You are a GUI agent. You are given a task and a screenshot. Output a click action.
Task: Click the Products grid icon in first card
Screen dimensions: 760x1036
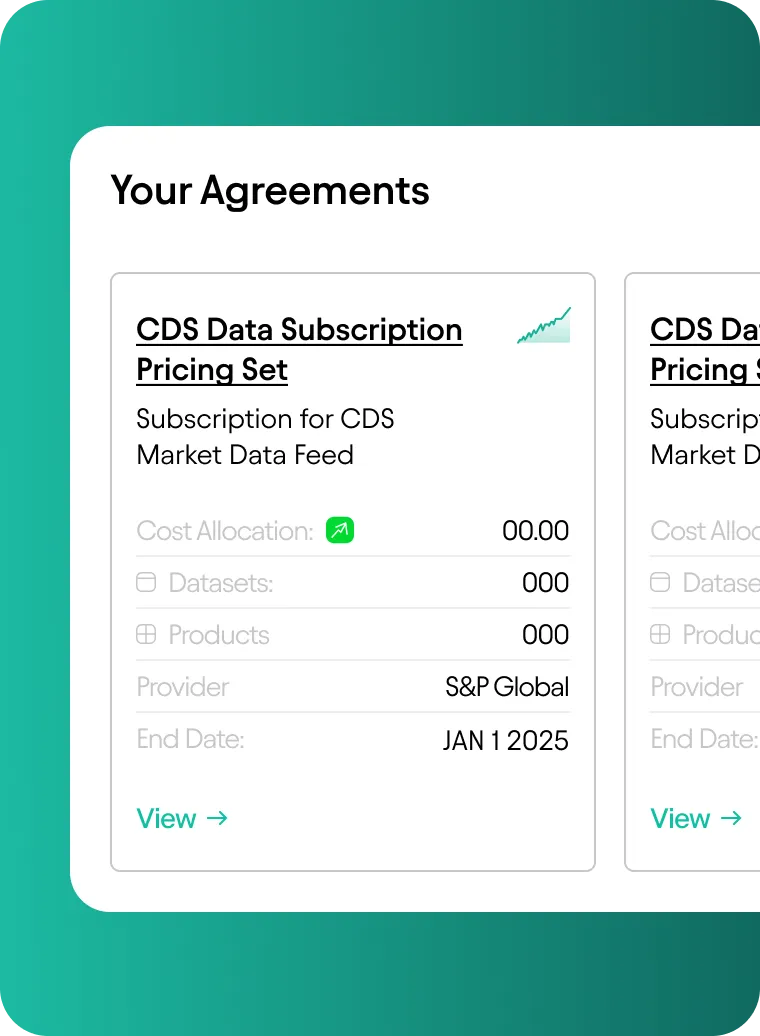tap(146, 634)
